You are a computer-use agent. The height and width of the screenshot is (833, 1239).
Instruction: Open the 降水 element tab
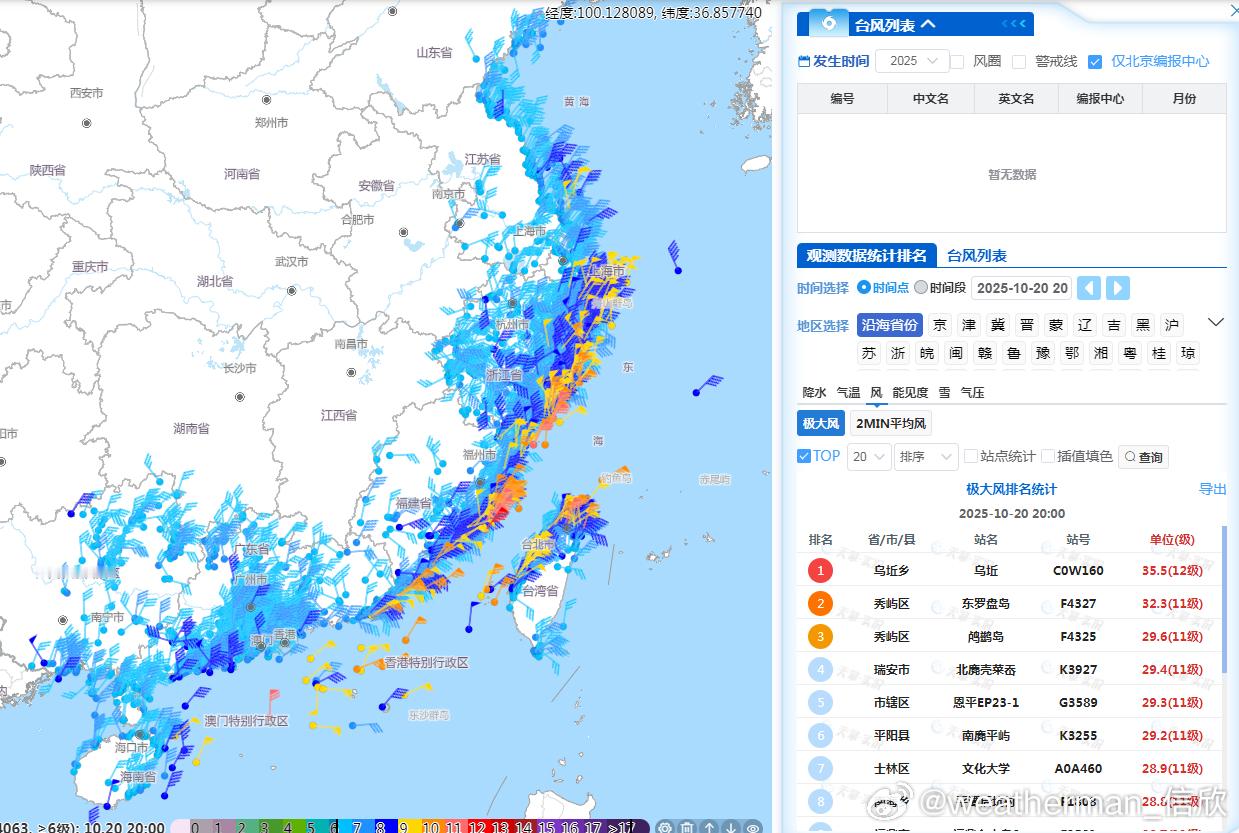(x=815, y=393)
